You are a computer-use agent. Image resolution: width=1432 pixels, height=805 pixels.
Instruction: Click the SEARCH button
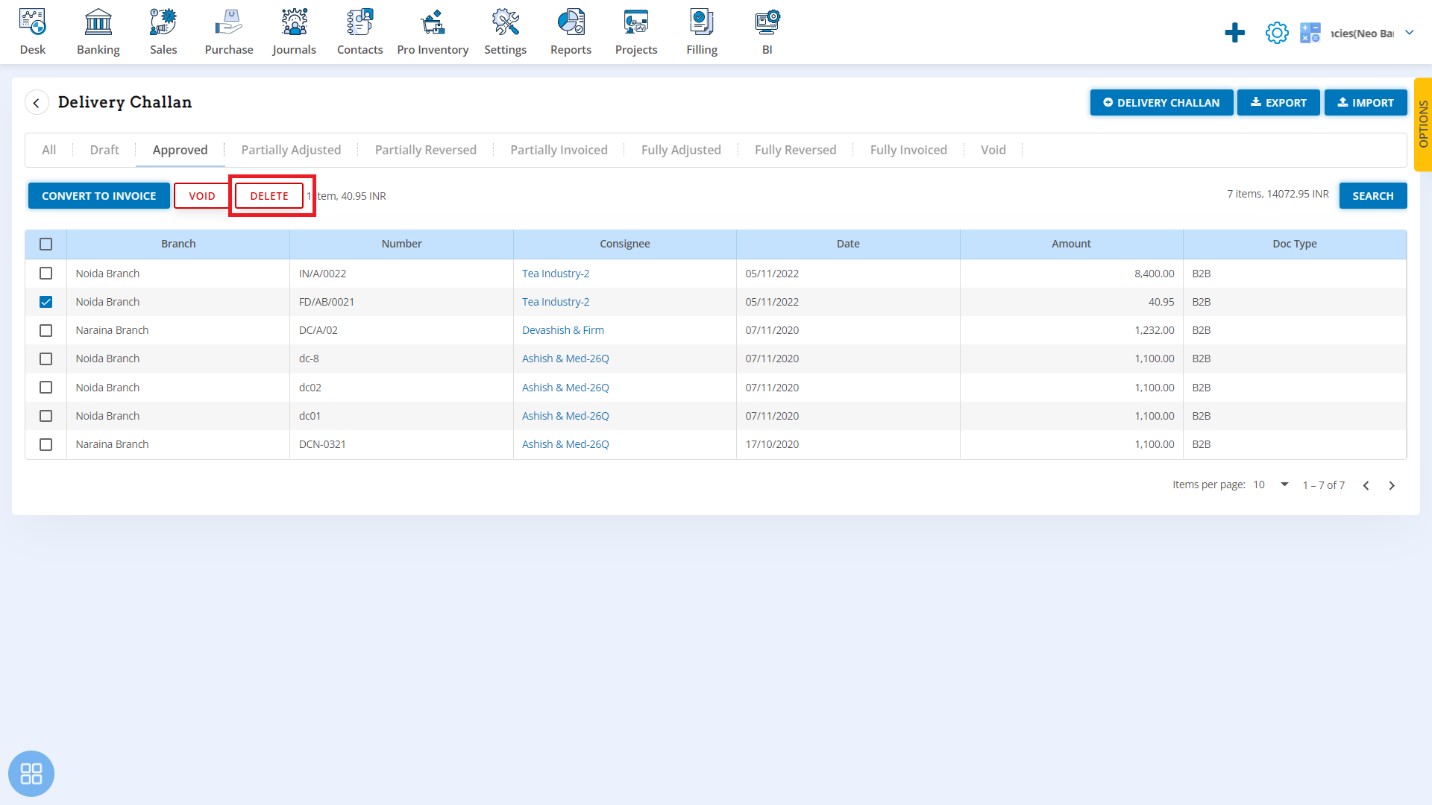click(1373, 196)
